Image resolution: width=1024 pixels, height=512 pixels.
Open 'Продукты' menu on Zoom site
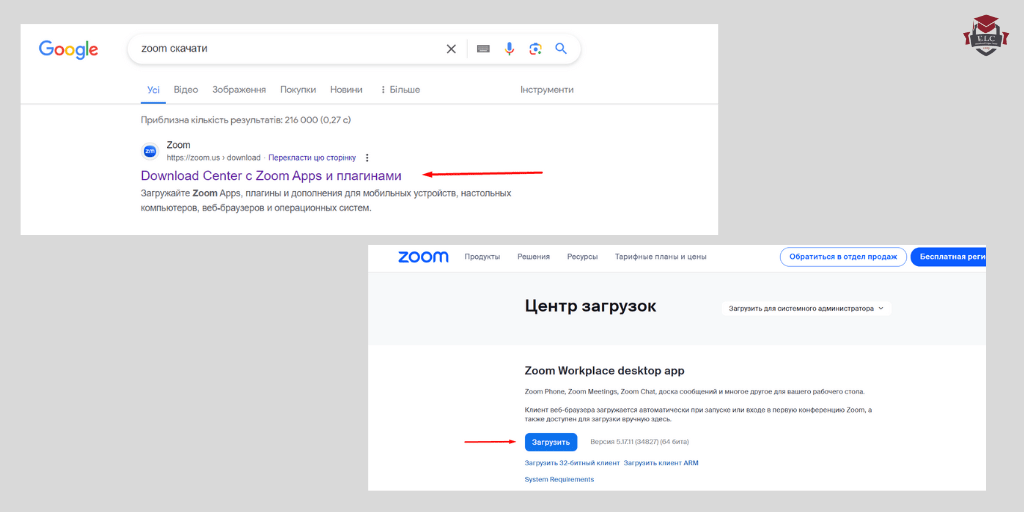482,257
